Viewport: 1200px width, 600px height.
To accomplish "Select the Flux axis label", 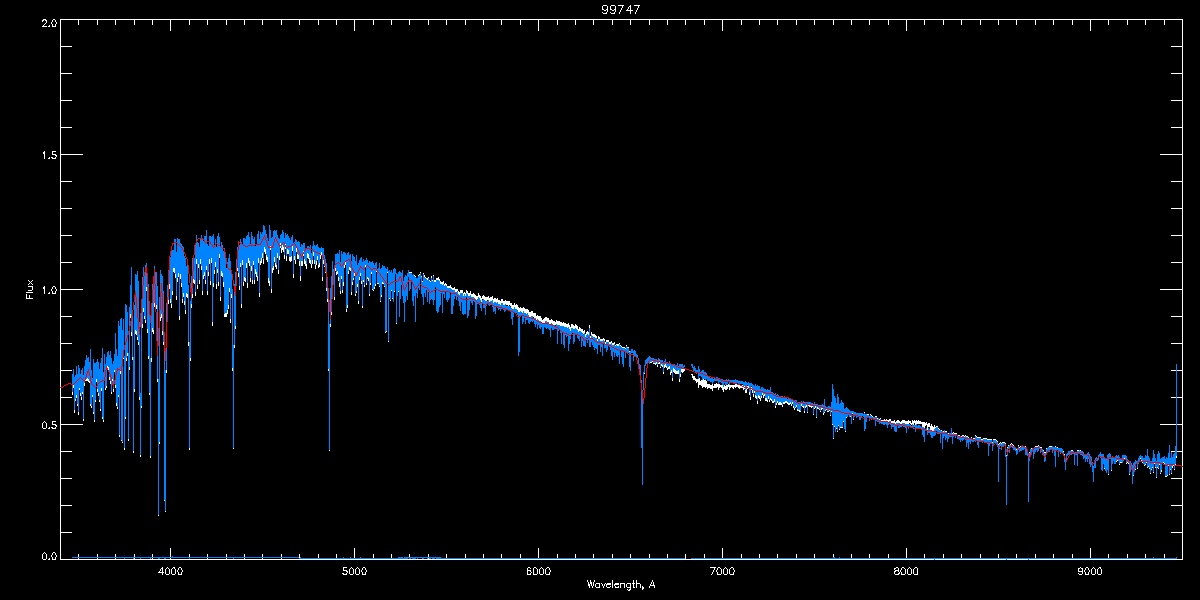I will coord(29,289).
